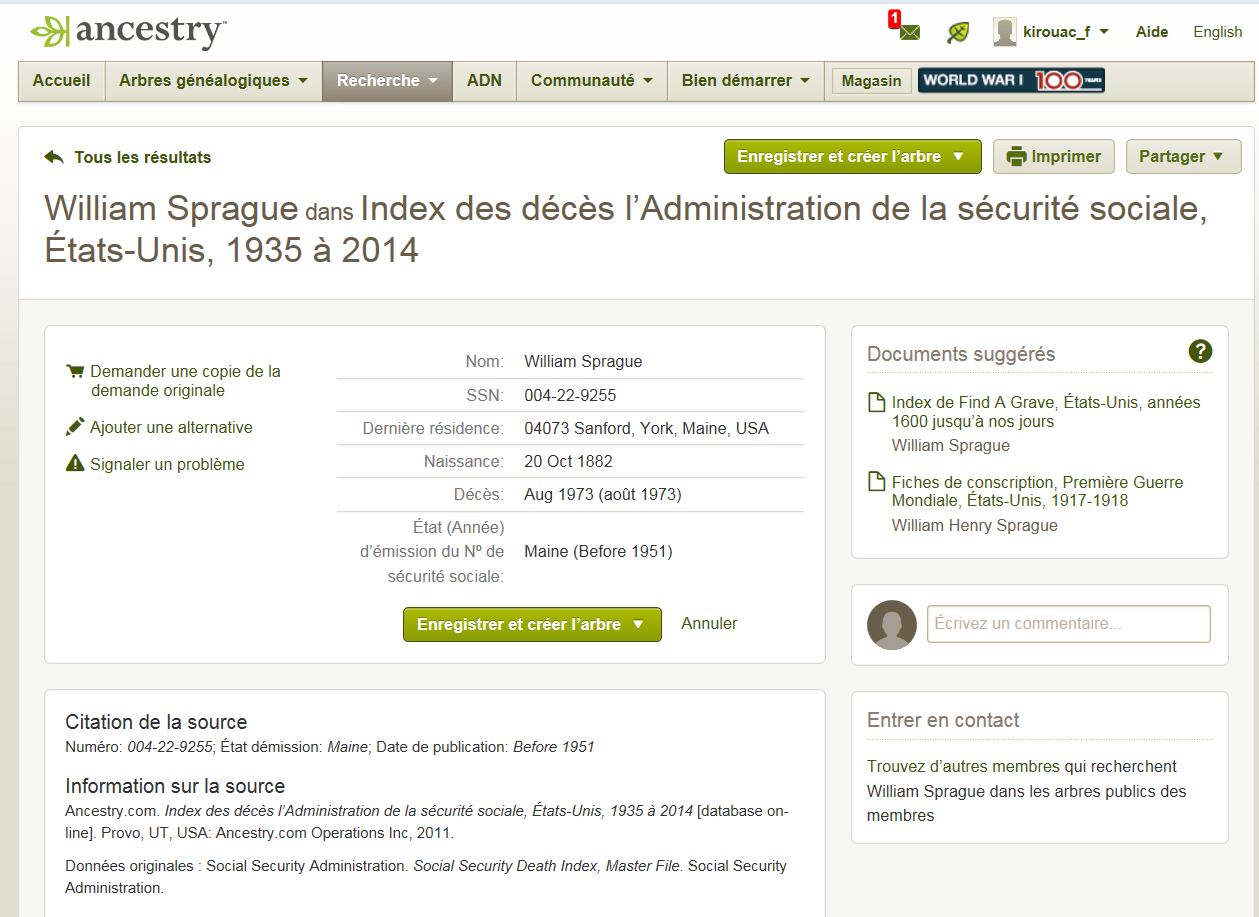Click the name value William Sprague
1259x917 pixels.
tap(583, 362)
